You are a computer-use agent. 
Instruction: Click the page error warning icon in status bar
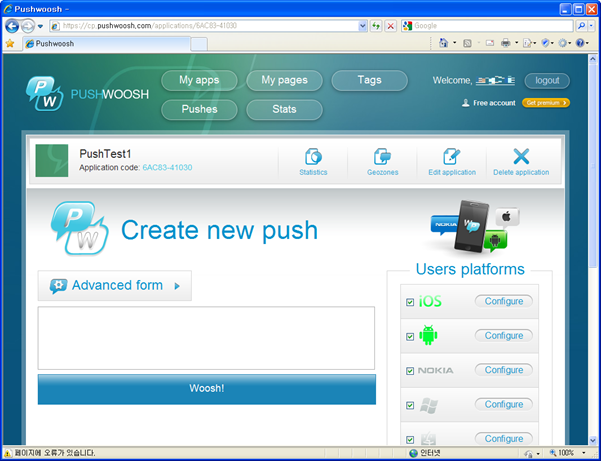[8, 453]
